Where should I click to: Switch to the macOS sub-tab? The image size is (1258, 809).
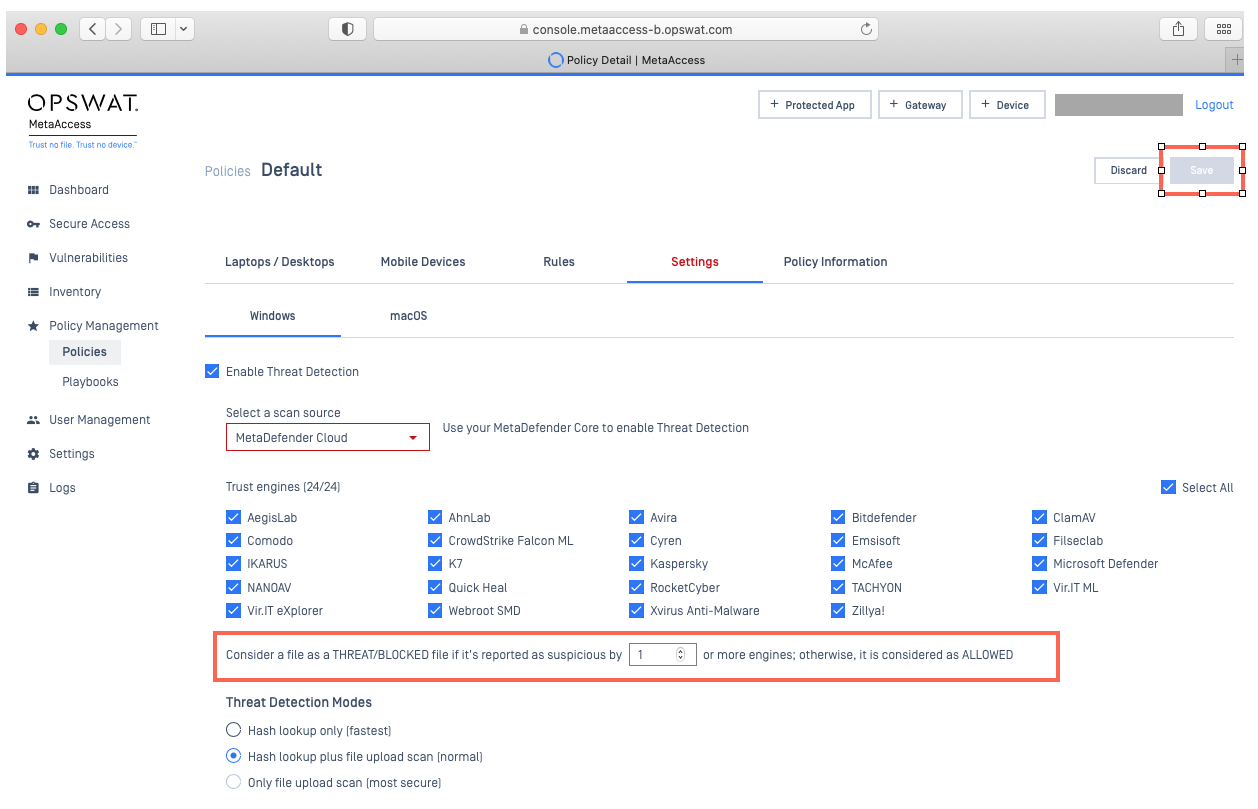[408, 316]
